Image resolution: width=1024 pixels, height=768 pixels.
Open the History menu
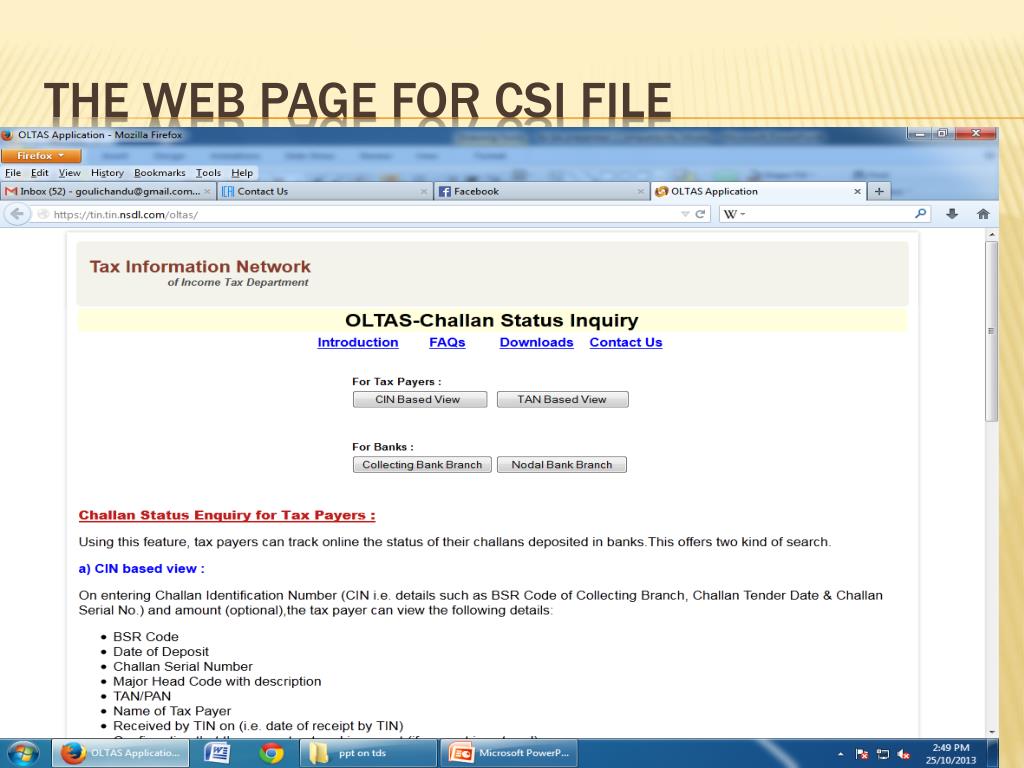click(x=107, y=173)
